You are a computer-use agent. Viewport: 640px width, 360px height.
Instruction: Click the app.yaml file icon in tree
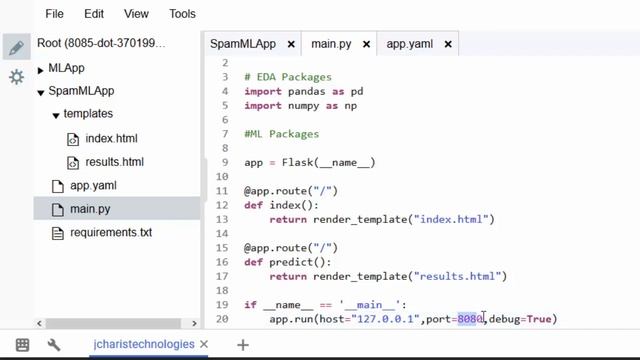(x=58, y=187)
